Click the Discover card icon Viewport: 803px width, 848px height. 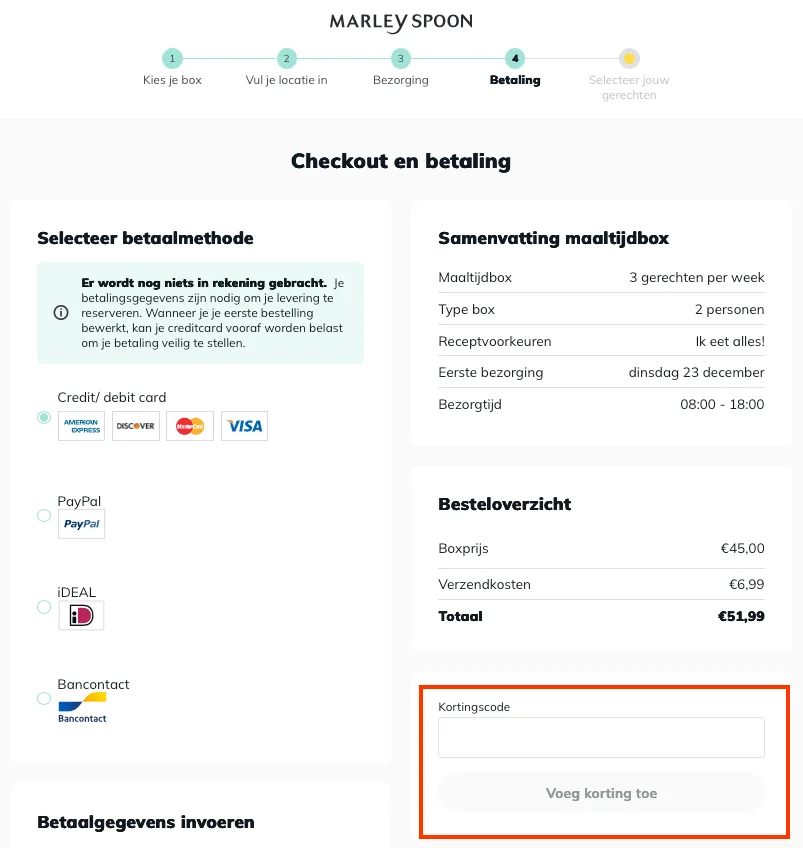pyautogui.click(x=136, y=426)
